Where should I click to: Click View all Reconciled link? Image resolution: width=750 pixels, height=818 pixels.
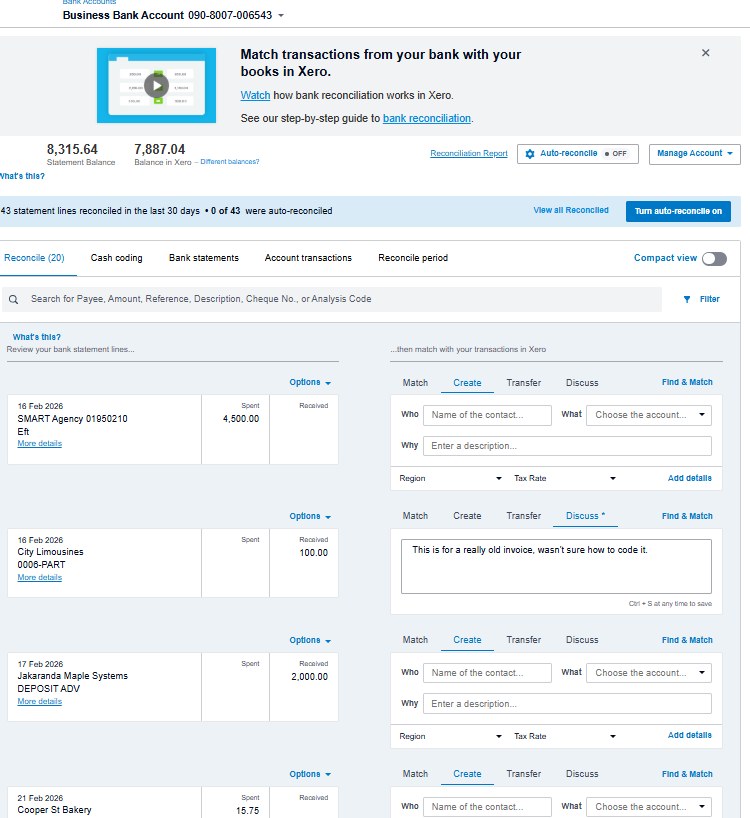click(x=571, y=211)
